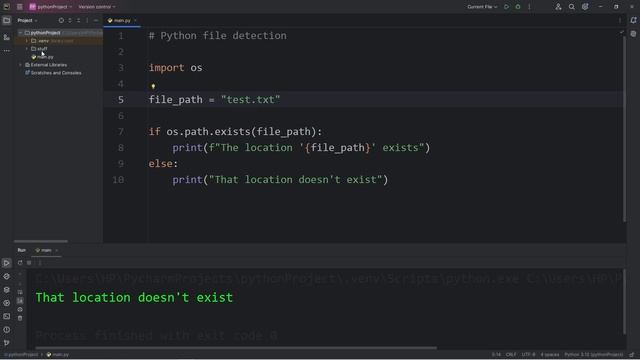Open the Project view selector dropdown

click(27, 20)
